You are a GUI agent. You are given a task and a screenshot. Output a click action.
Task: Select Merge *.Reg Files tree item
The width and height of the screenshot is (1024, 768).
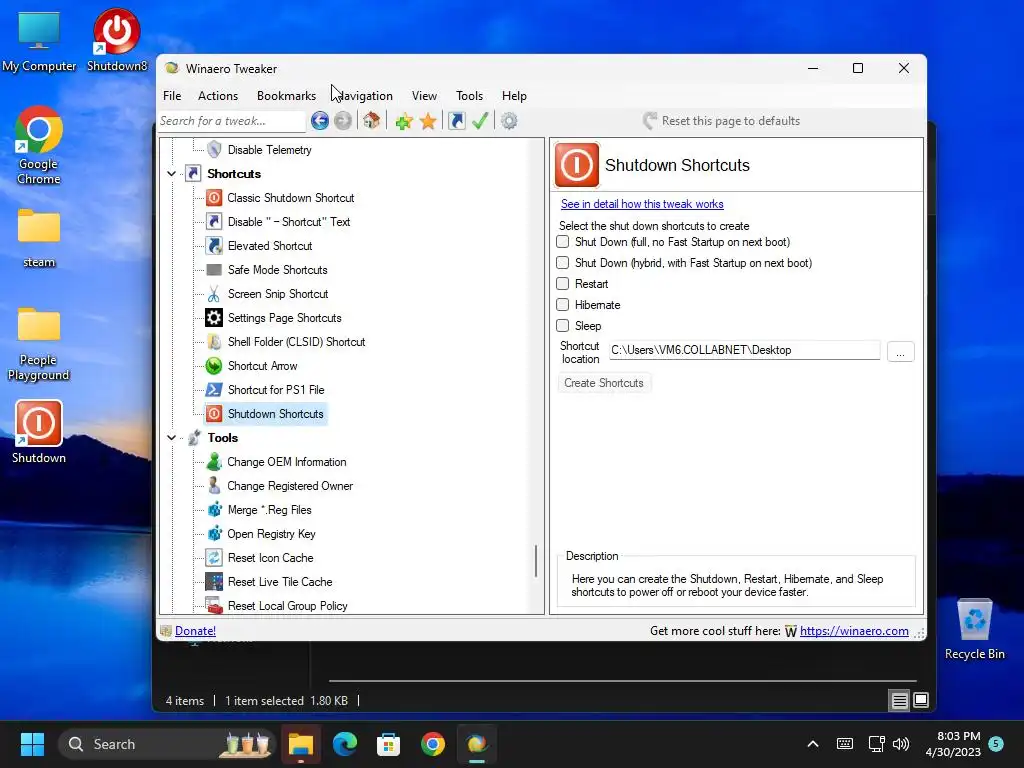pyautogui.click(x=269, y=510)
